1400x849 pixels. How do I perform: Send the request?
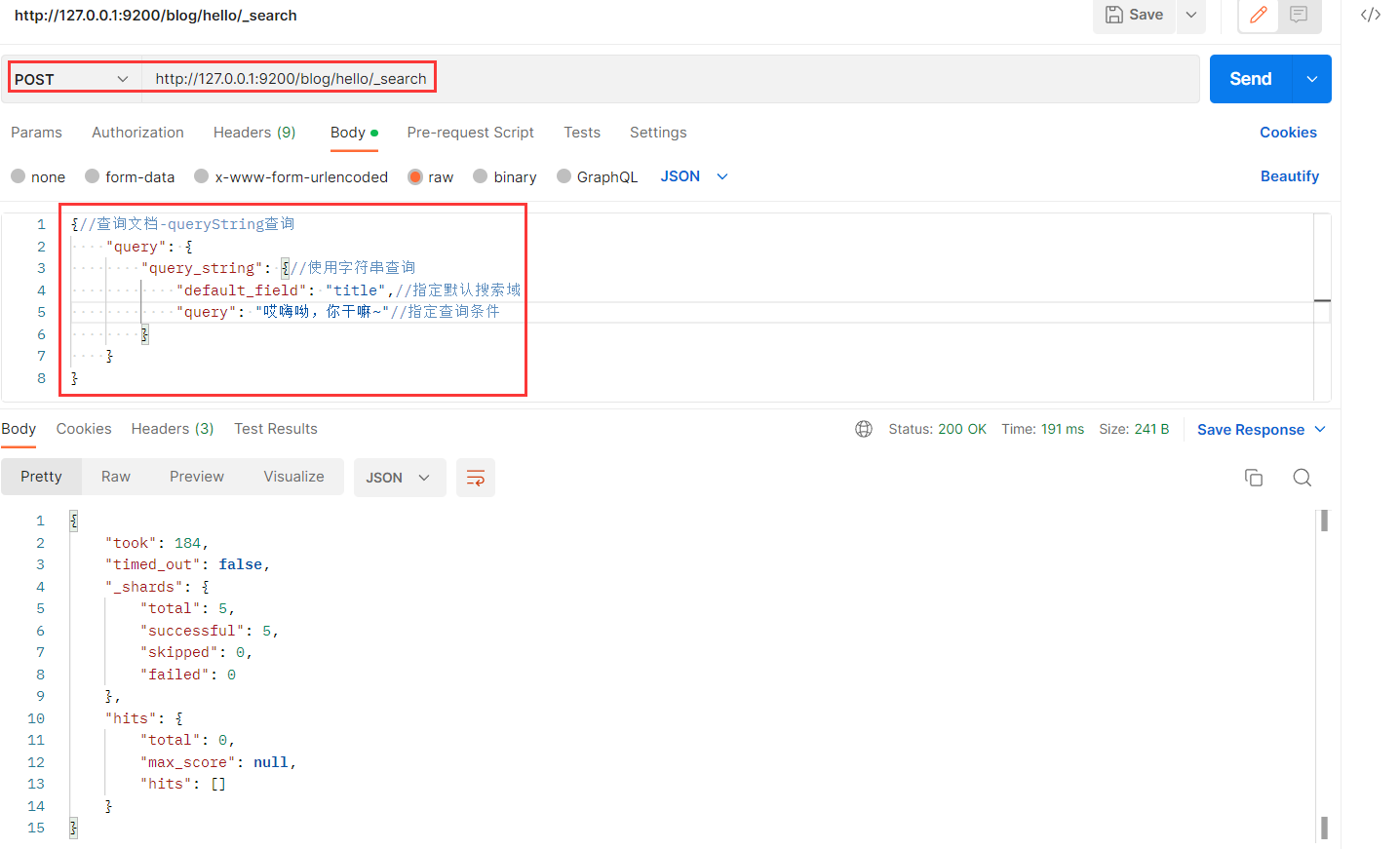point(1250,79)
